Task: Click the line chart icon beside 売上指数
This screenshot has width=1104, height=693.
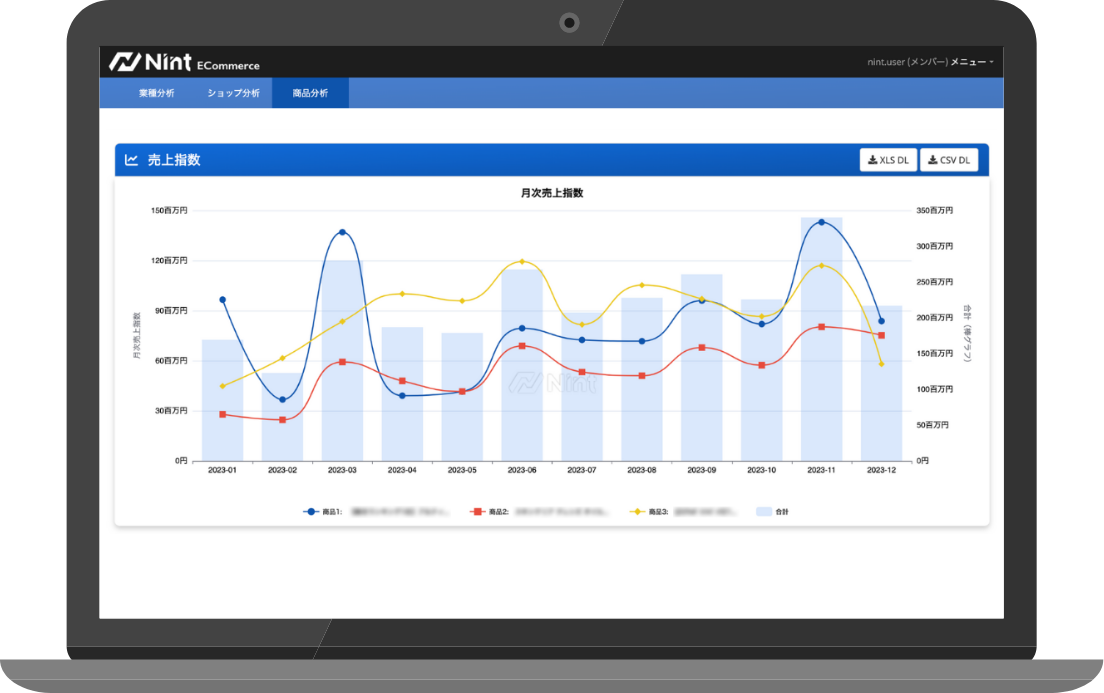Action: pyautogui.click(x=131, y=160)
